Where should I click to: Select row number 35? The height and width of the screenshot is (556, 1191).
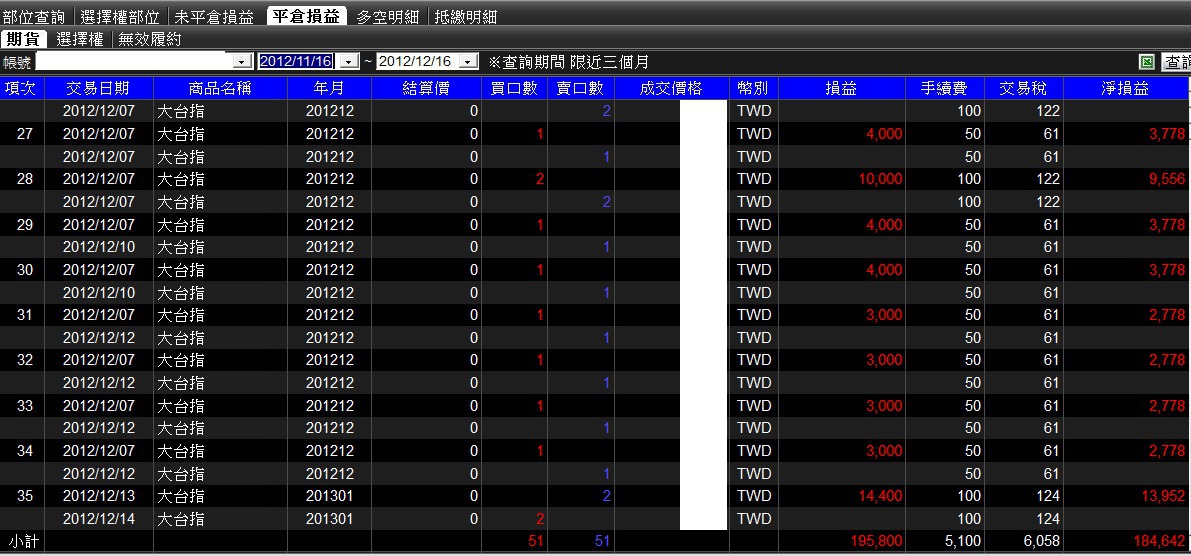(24, 496)
